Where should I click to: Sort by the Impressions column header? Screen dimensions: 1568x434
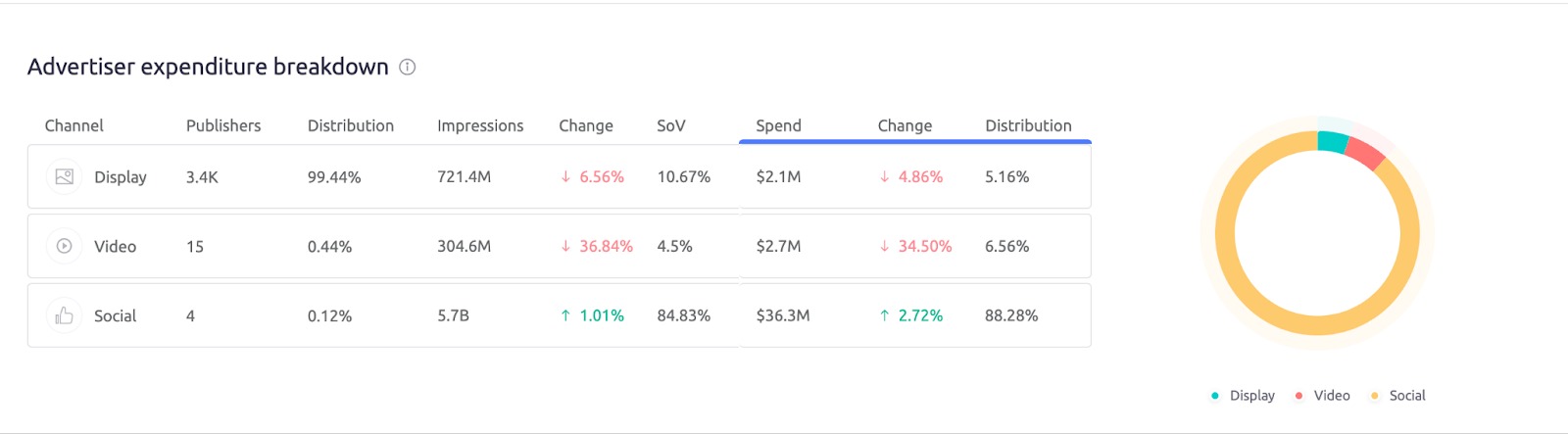[x=480, y=125]
